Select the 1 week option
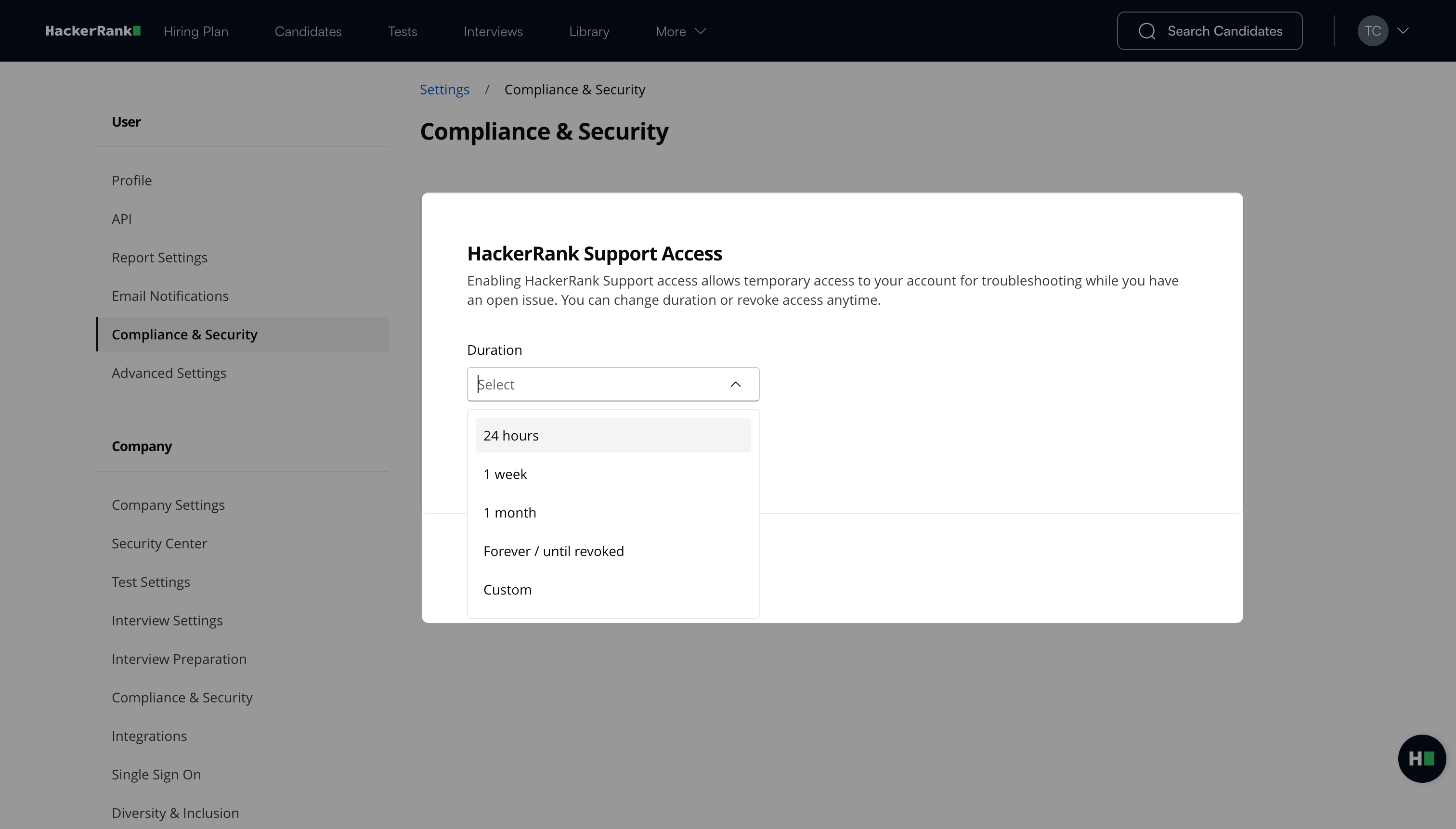 pyautogui.click(x=613, y=474)
